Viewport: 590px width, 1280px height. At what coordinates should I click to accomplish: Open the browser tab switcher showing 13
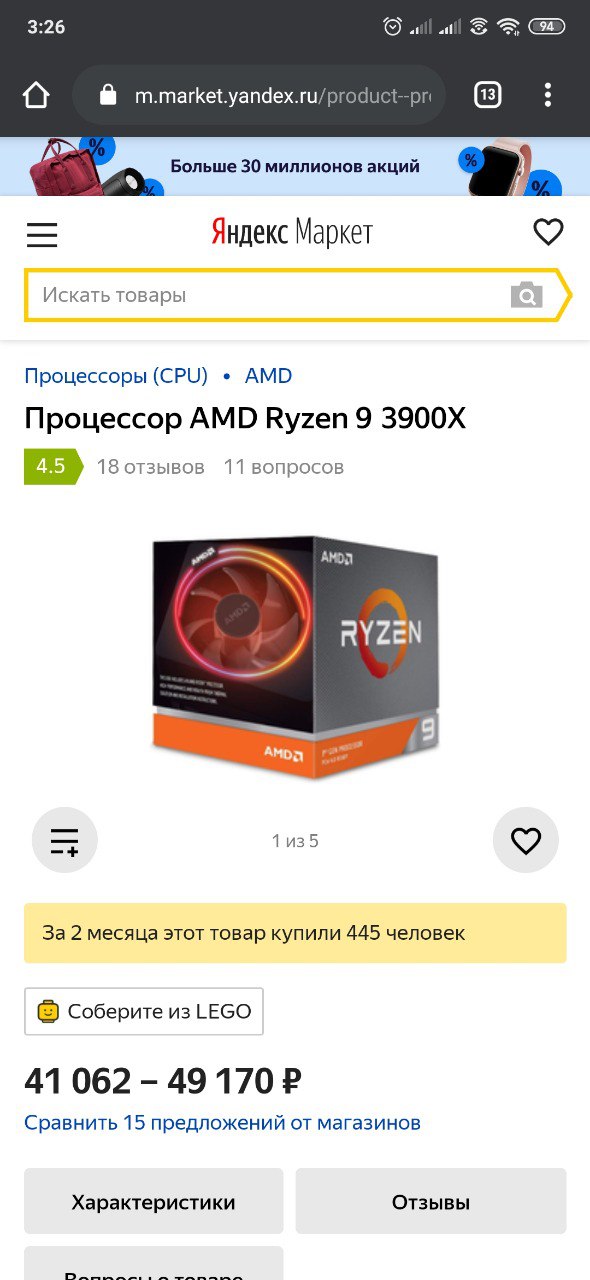[487, 95]
